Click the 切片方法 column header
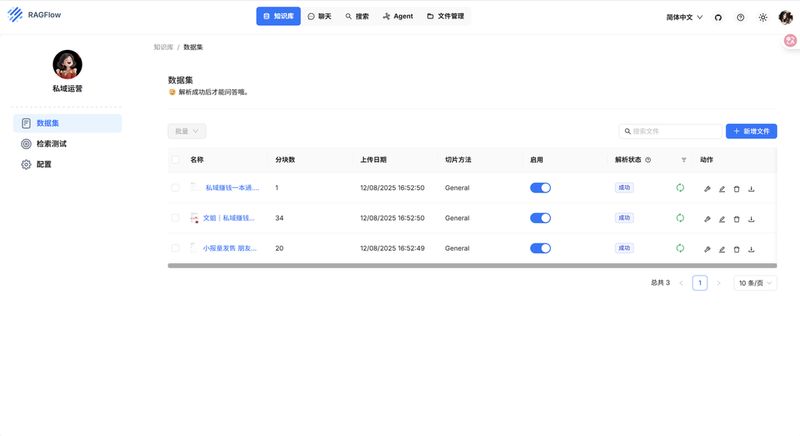This screenshot has width=800, height=436. pyautogui.click(x=458, y=160)
